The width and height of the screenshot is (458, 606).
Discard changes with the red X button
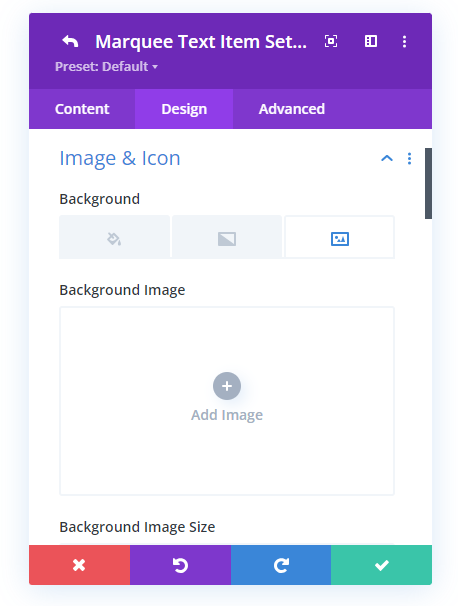(x=80, y=565)
